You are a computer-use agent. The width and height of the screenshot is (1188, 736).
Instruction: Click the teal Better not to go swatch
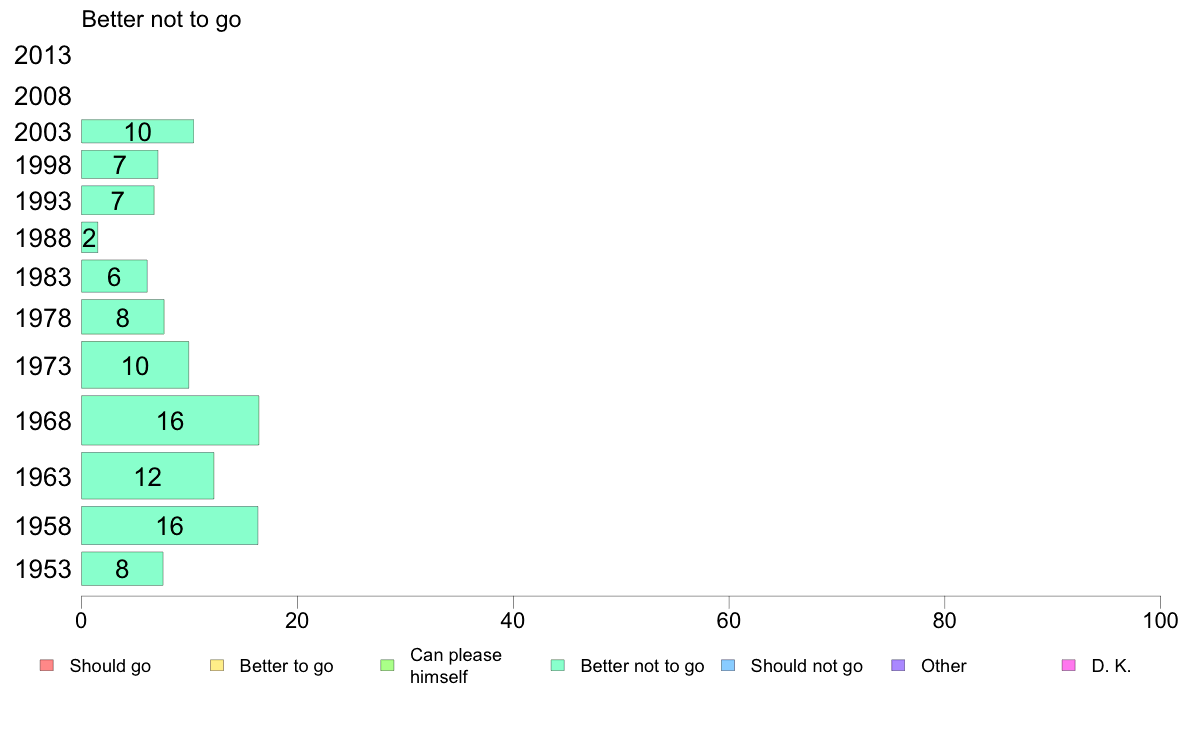click(x=558, y=666)
